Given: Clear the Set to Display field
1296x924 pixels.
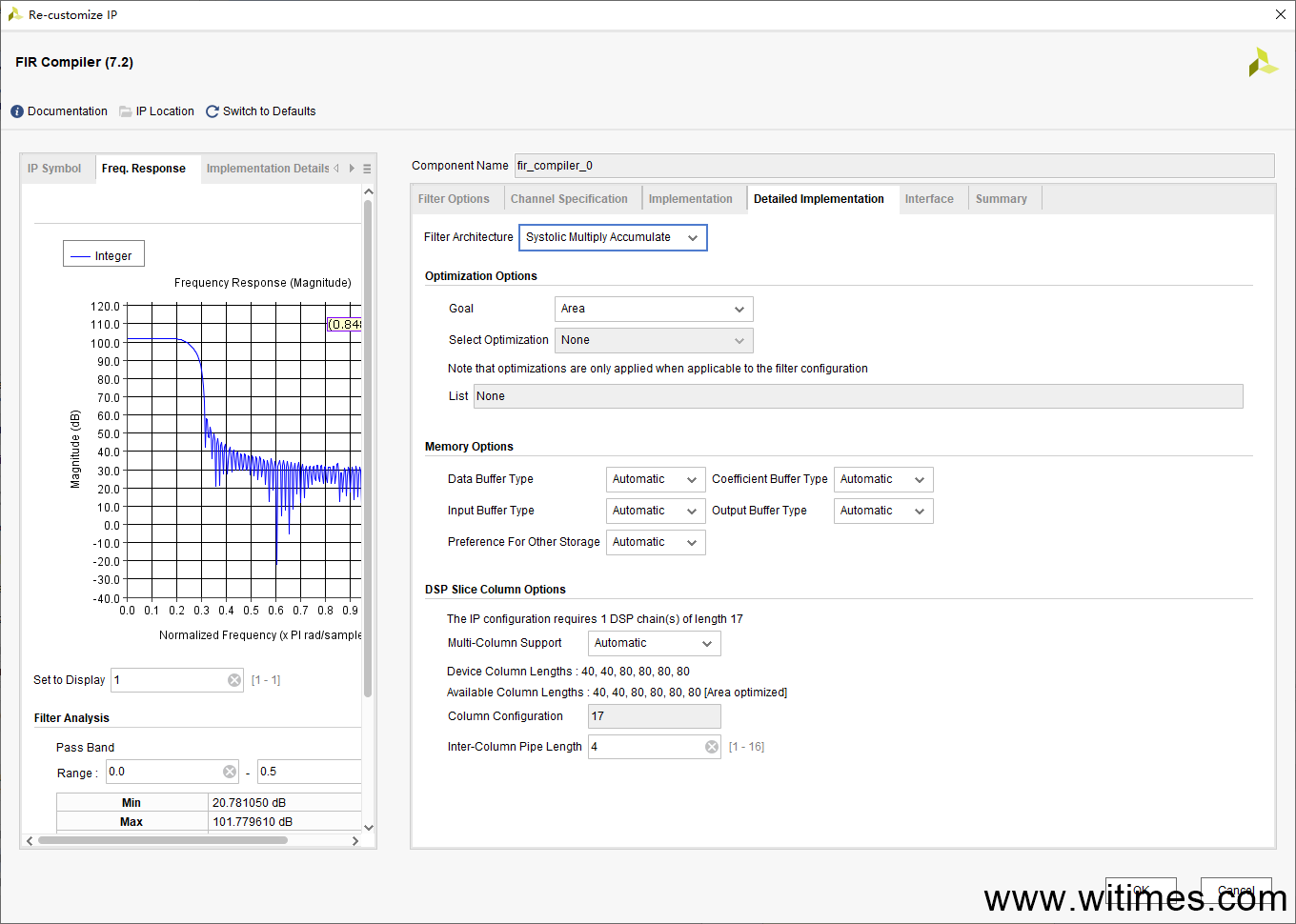Looking at the screenshot, I should tap(234, 680).
